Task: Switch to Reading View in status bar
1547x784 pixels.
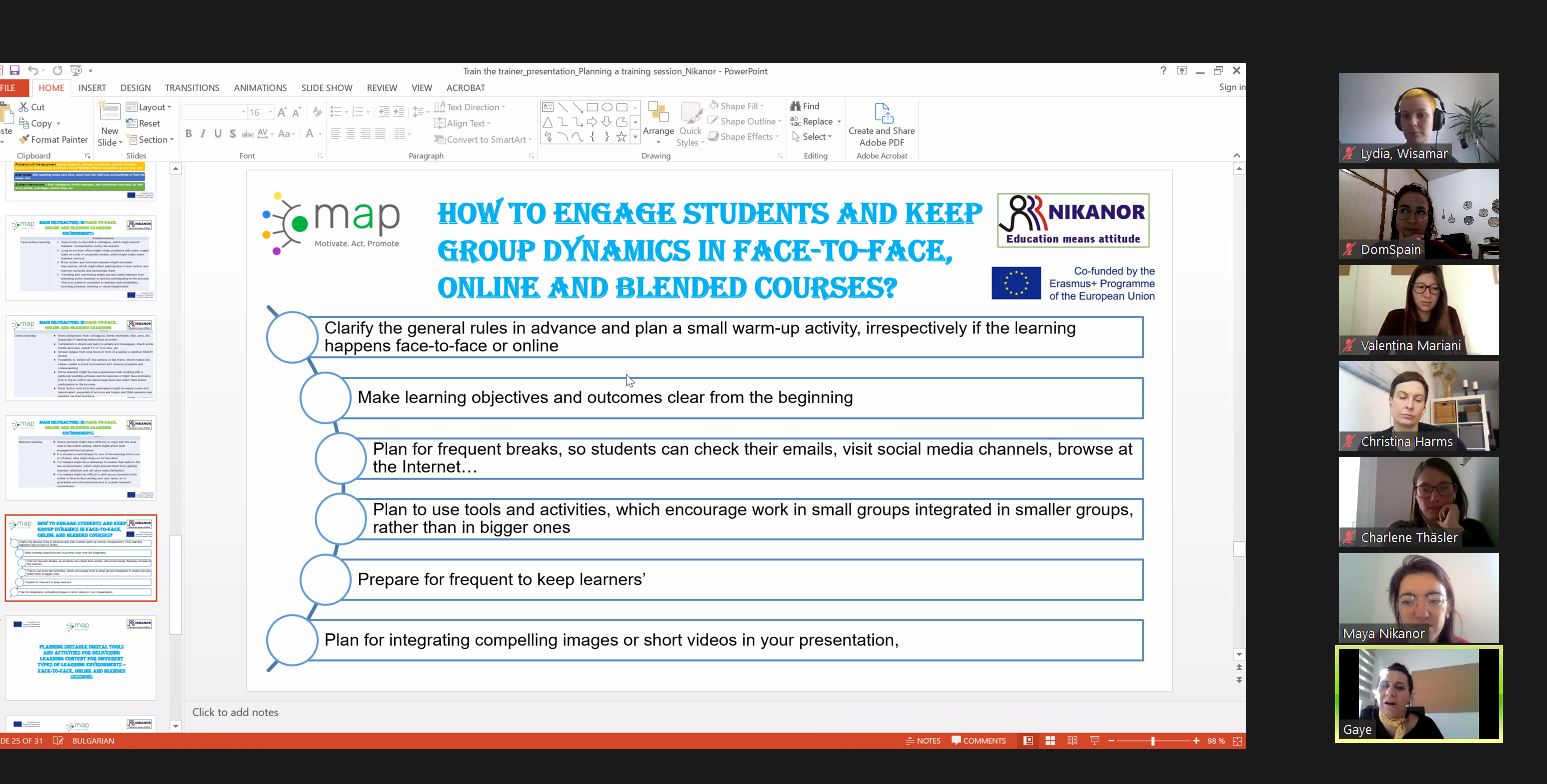Action: [x=1072, y=741]
